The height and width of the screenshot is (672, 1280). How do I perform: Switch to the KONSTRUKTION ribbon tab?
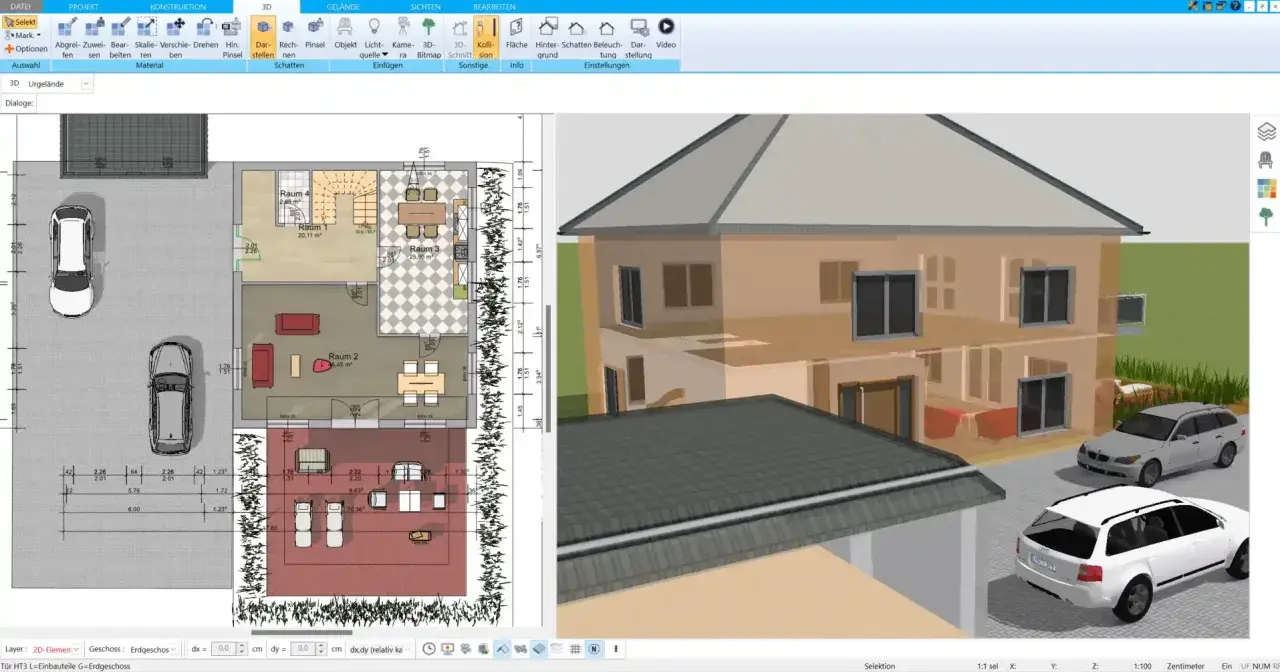pos(178,6)
